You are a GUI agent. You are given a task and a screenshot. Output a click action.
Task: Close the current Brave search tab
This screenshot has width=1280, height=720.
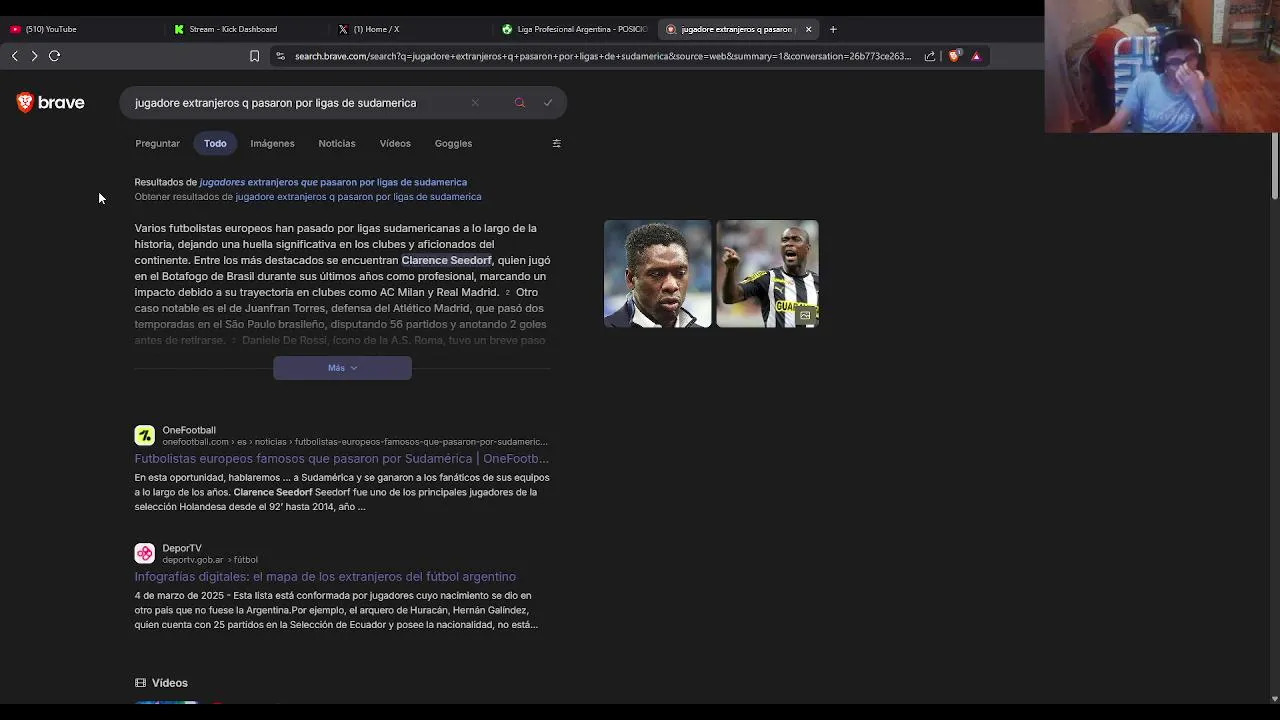coord(808,29)
